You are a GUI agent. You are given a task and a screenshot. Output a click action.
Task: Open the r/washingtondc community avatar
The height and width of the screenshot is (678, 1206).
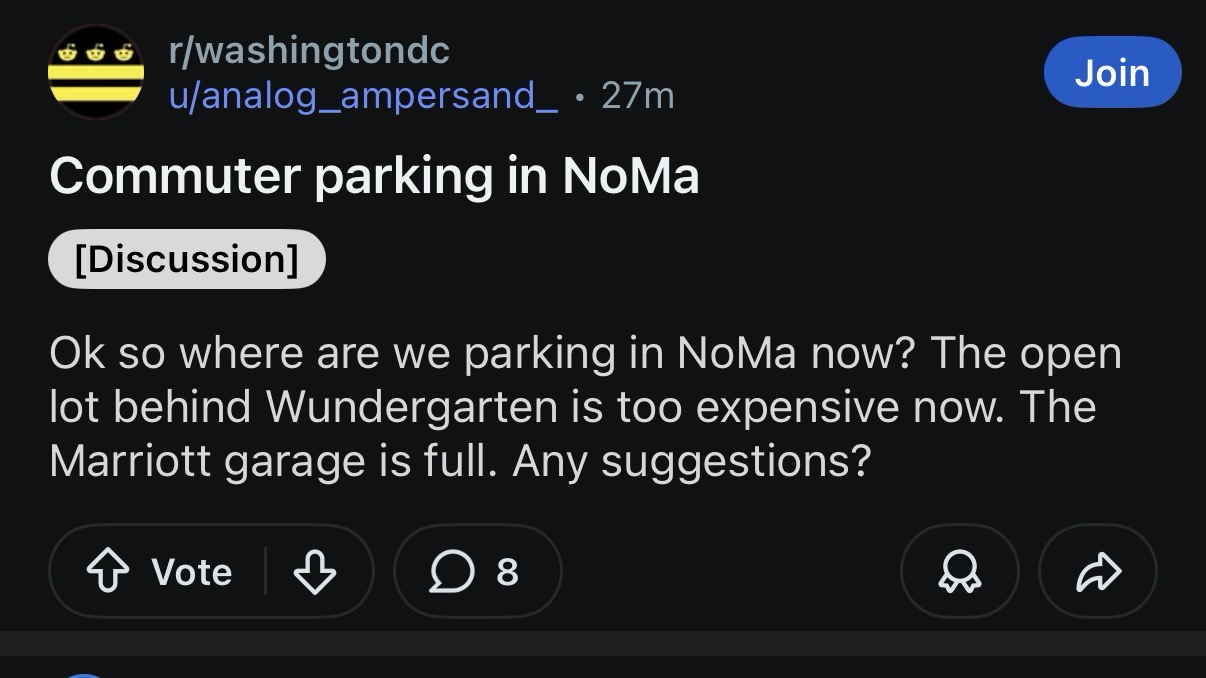[x=96, y=72]
